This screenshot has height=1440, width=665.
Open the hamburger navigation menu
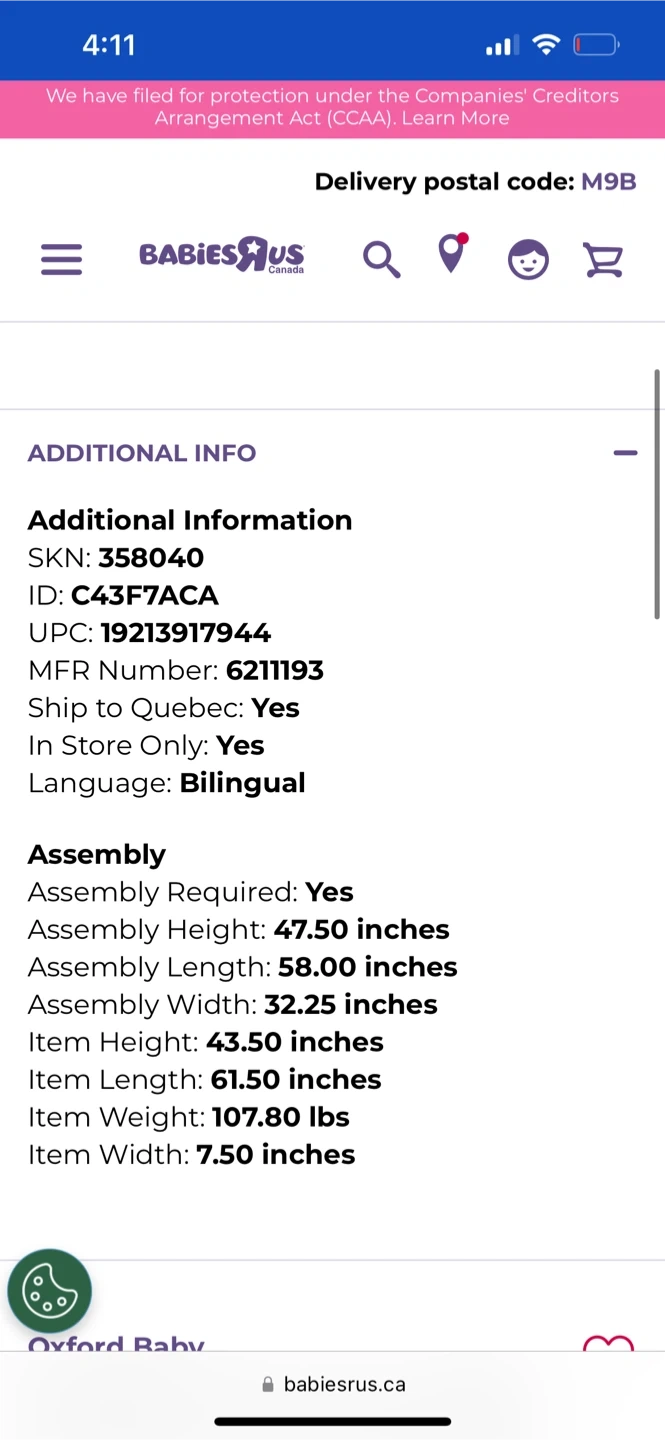click(61, 259)
